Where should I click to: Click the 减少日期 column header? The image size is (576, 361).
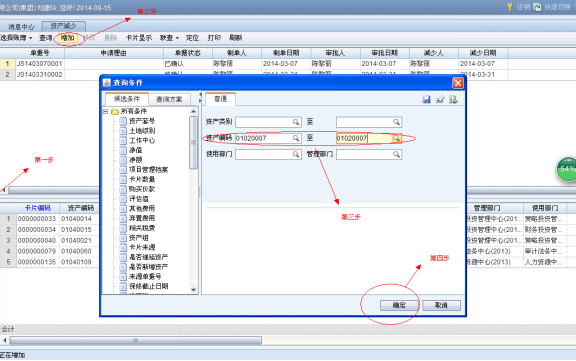(483, 53)
